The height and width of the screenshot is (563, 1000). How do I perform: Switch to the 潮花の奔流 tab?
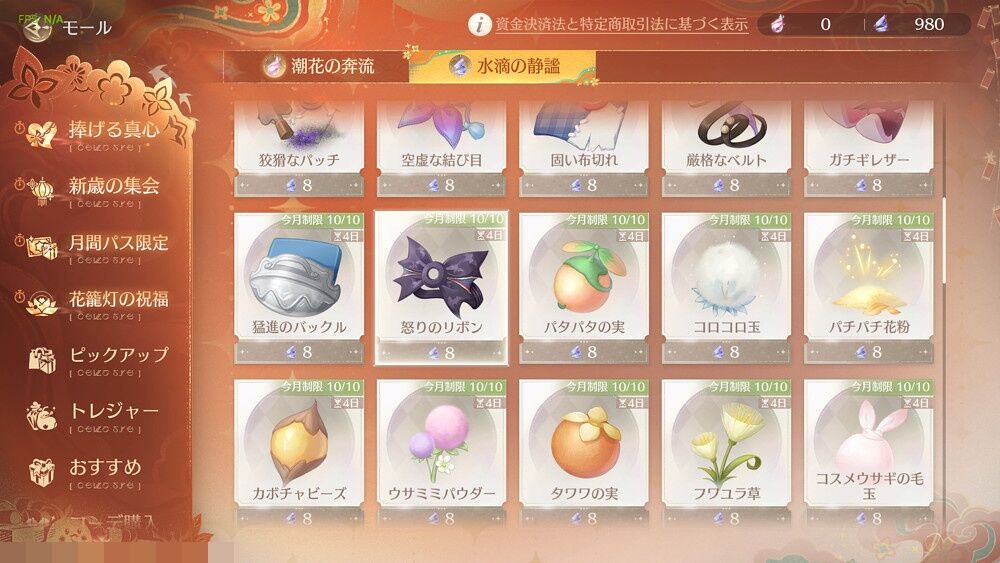click(x=318, y=66)
